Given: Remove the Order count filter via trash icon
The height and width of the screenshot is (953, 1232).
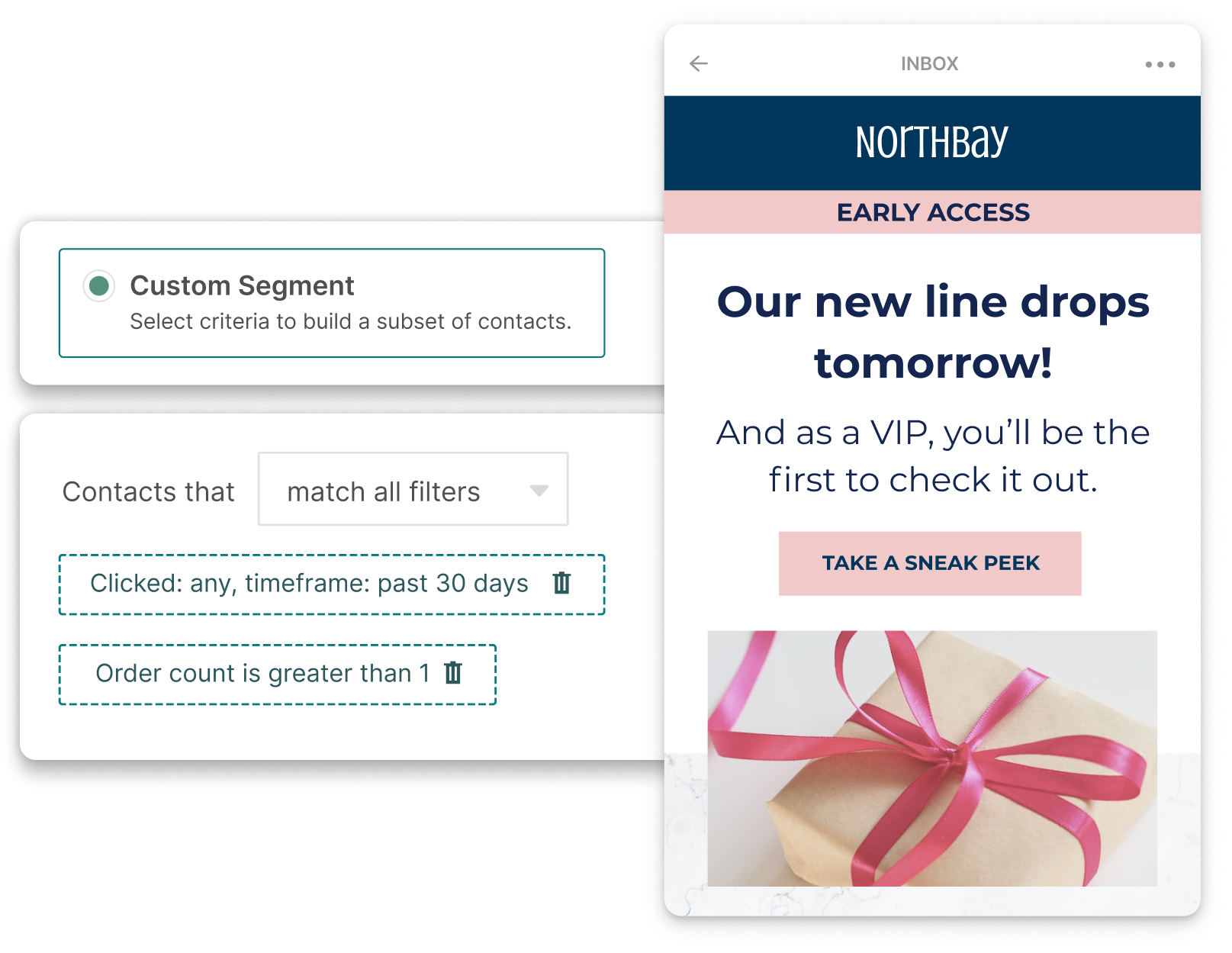Looking at the screenshot, I should click(453, 672).
